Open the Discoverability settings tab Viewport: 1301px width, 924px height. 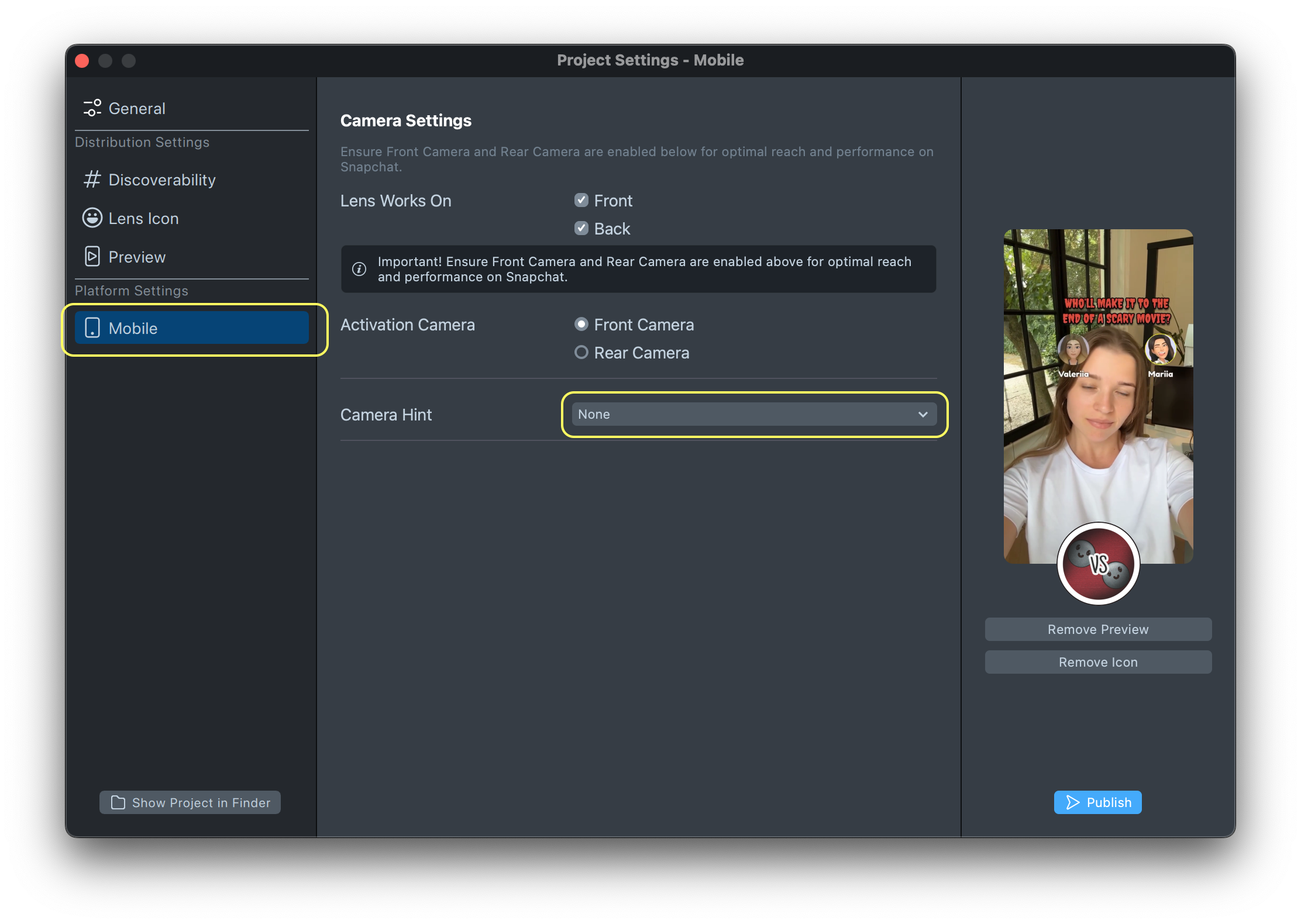(162, 180)
